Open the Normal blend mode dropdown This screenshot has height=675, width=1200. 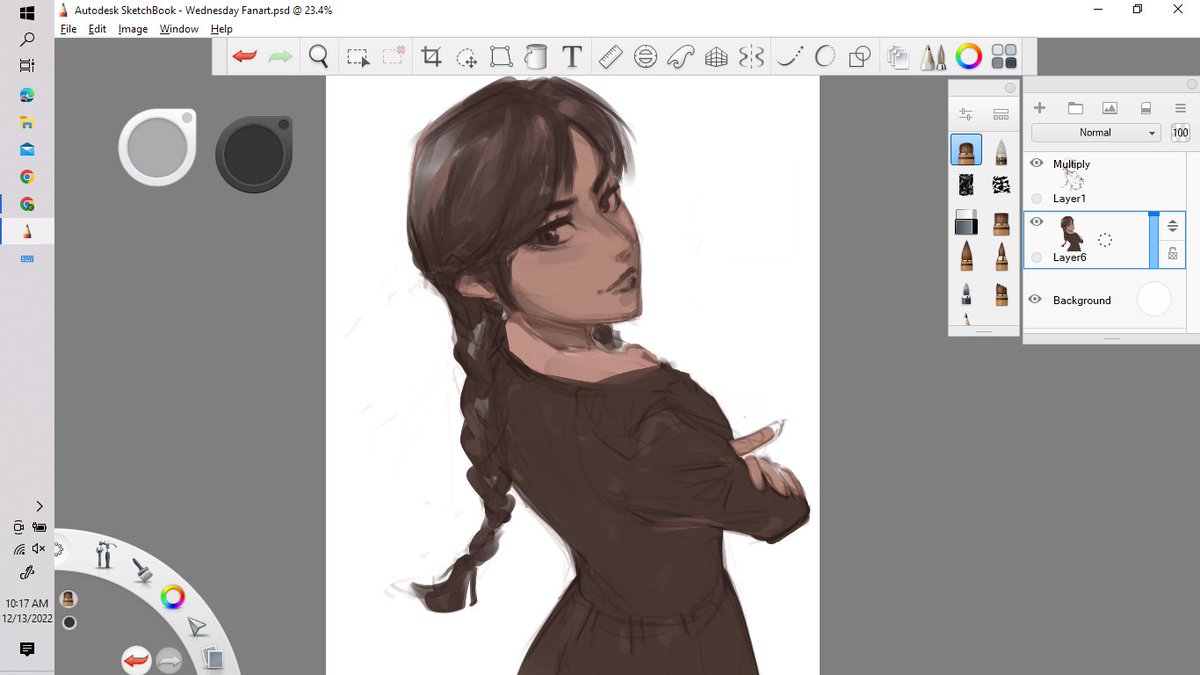pos(1096,132)
